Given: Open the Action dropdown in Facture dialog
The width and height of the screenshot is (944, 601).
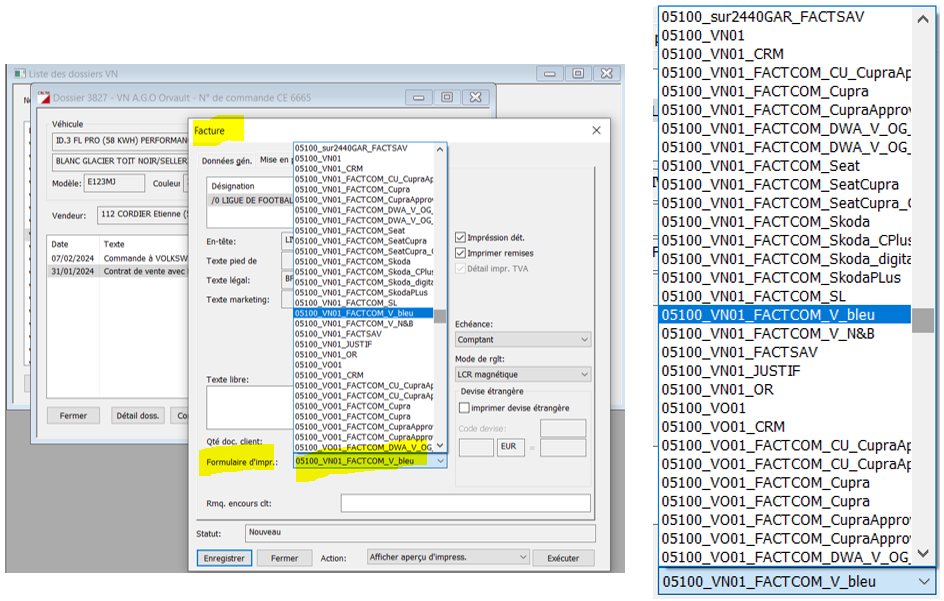Looking at the screenshot, I should tap(448, 558).
